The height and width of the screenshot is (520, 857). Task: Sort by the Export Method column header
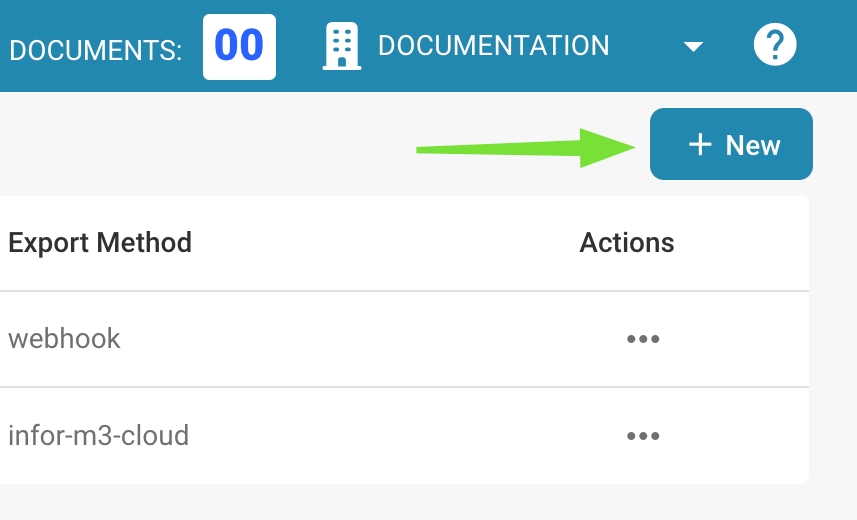100,243
